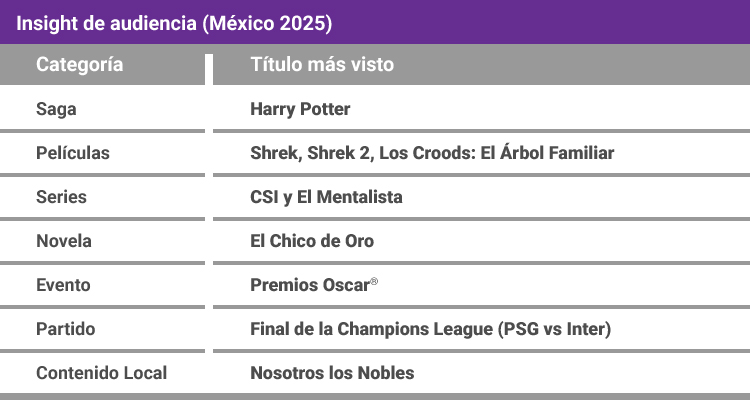Click 'CSI y El Mentalista' text
The height and width of the screenshot is (400, 750).
coord(326,197)
